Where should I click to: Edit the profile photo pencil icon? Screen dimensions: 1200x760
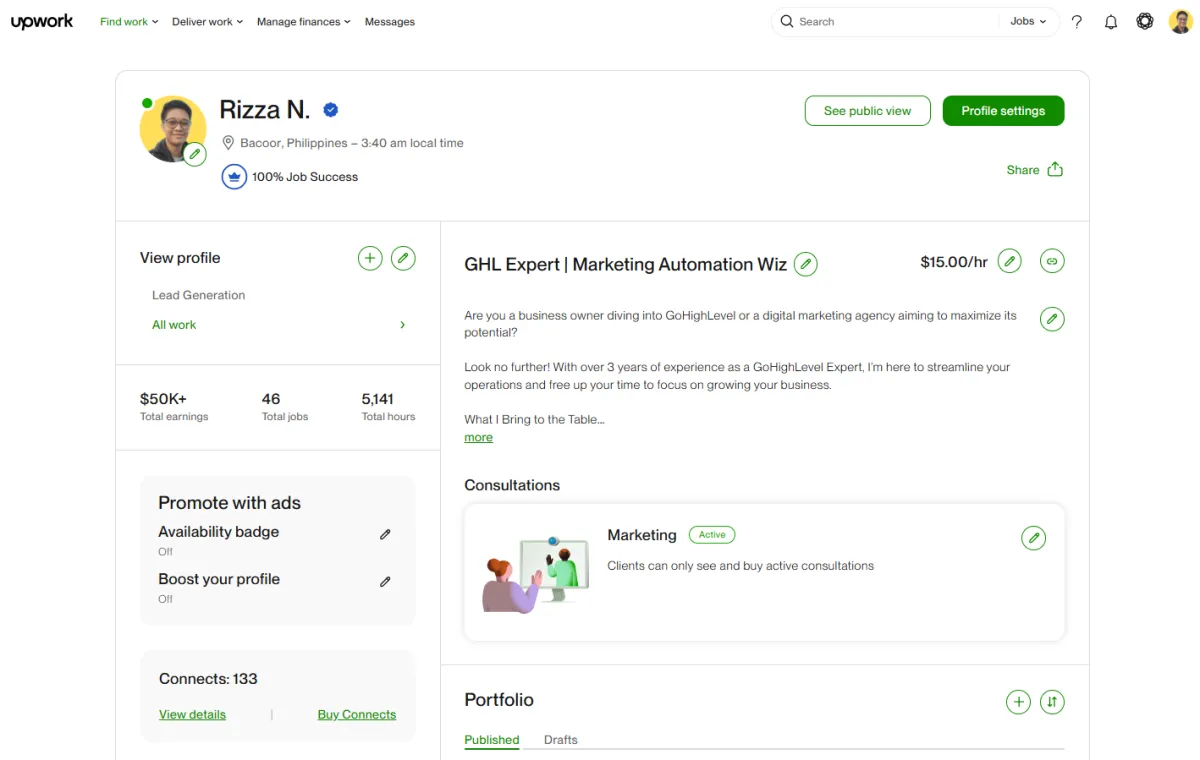click(195, 154)
